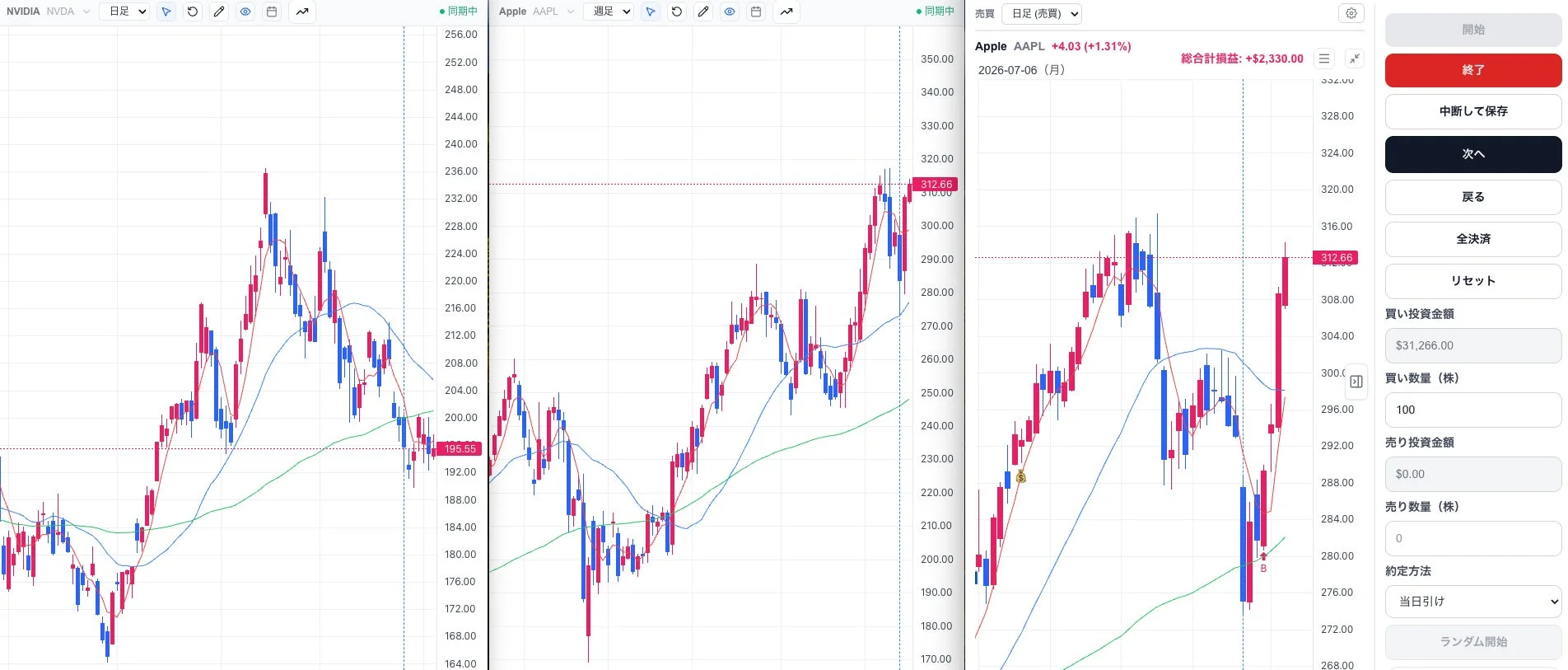Open the hamburger menu beside total profit
The width and height of the screenshot is (1568, 670).
1324,59
